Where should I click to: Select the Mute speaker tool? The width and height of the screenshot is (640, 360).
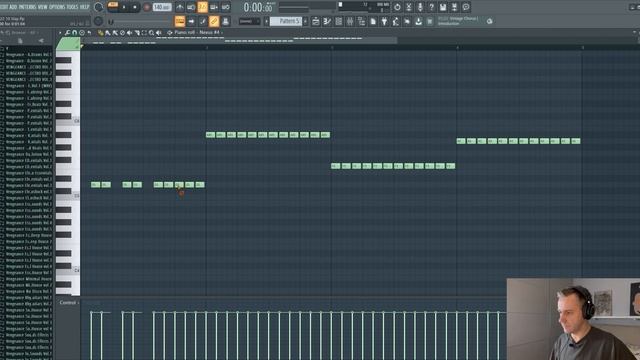[x=130, y=33]
